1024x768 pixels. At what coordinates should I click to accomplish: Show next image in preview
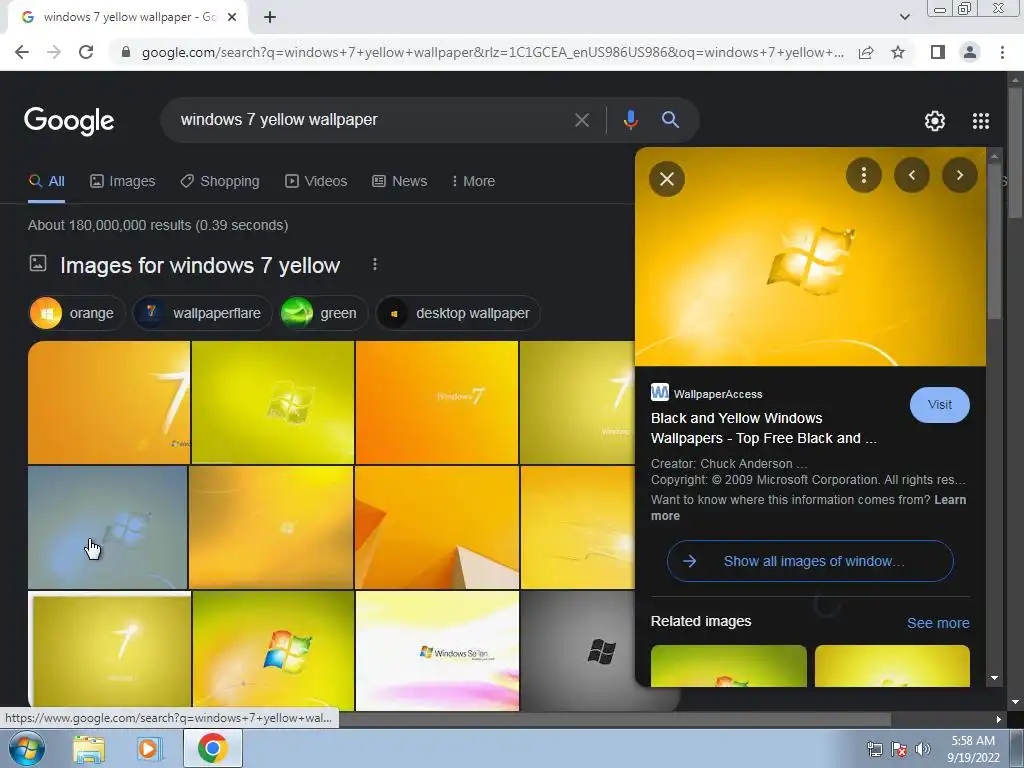(959, 175)
